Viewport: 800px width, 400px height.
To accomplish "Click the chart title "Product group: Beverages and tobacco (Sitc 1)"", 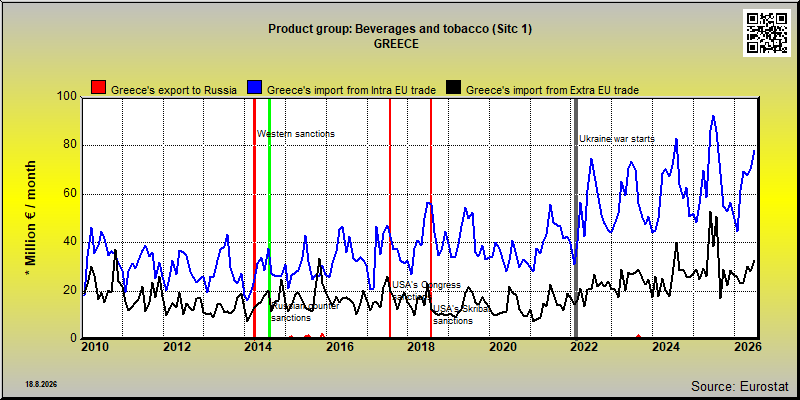I will [400, 29].
